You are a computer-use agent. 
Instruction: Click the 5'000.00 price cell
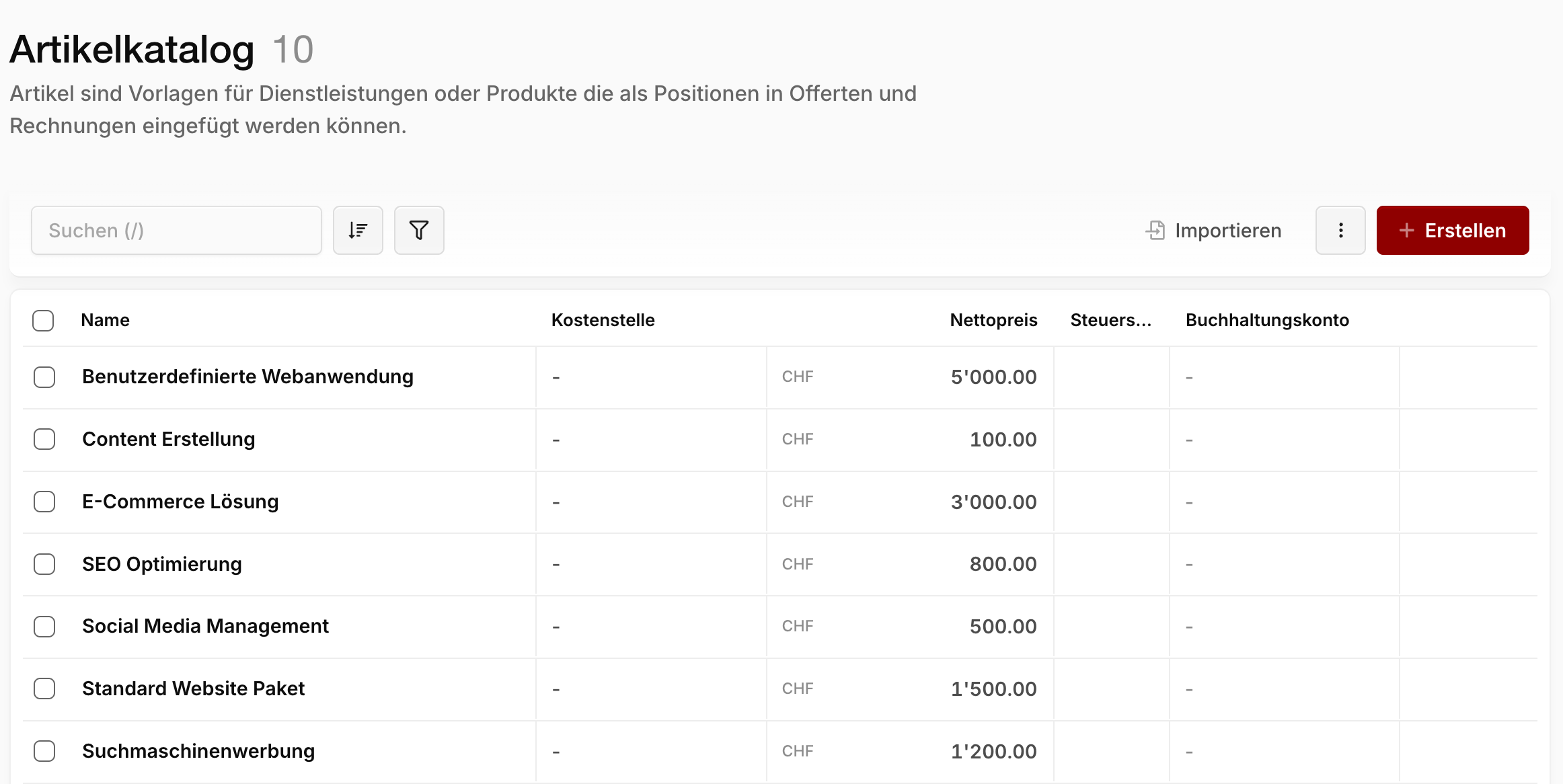(x=993, y=377)
